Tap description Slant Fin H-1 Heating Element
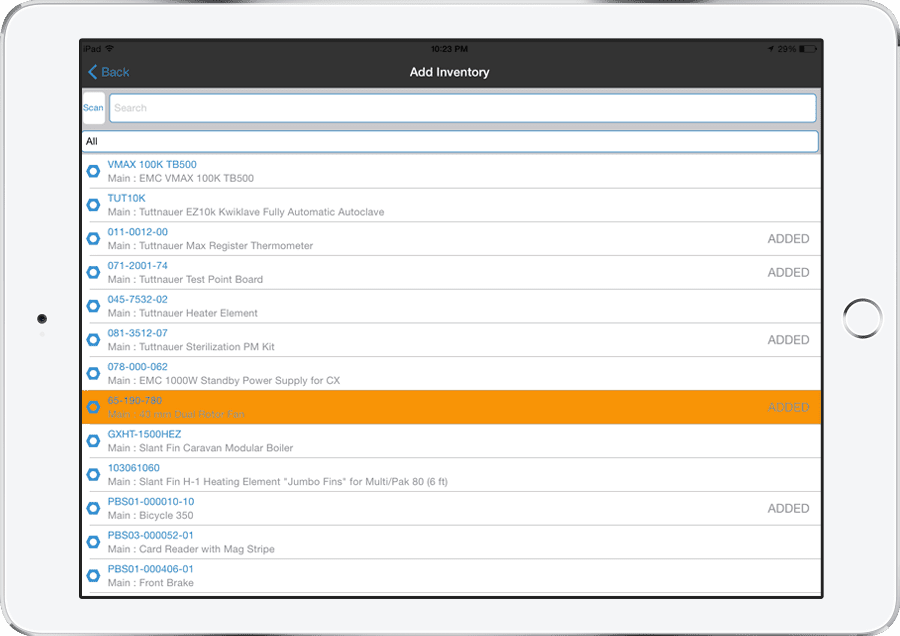 [278, 482]
